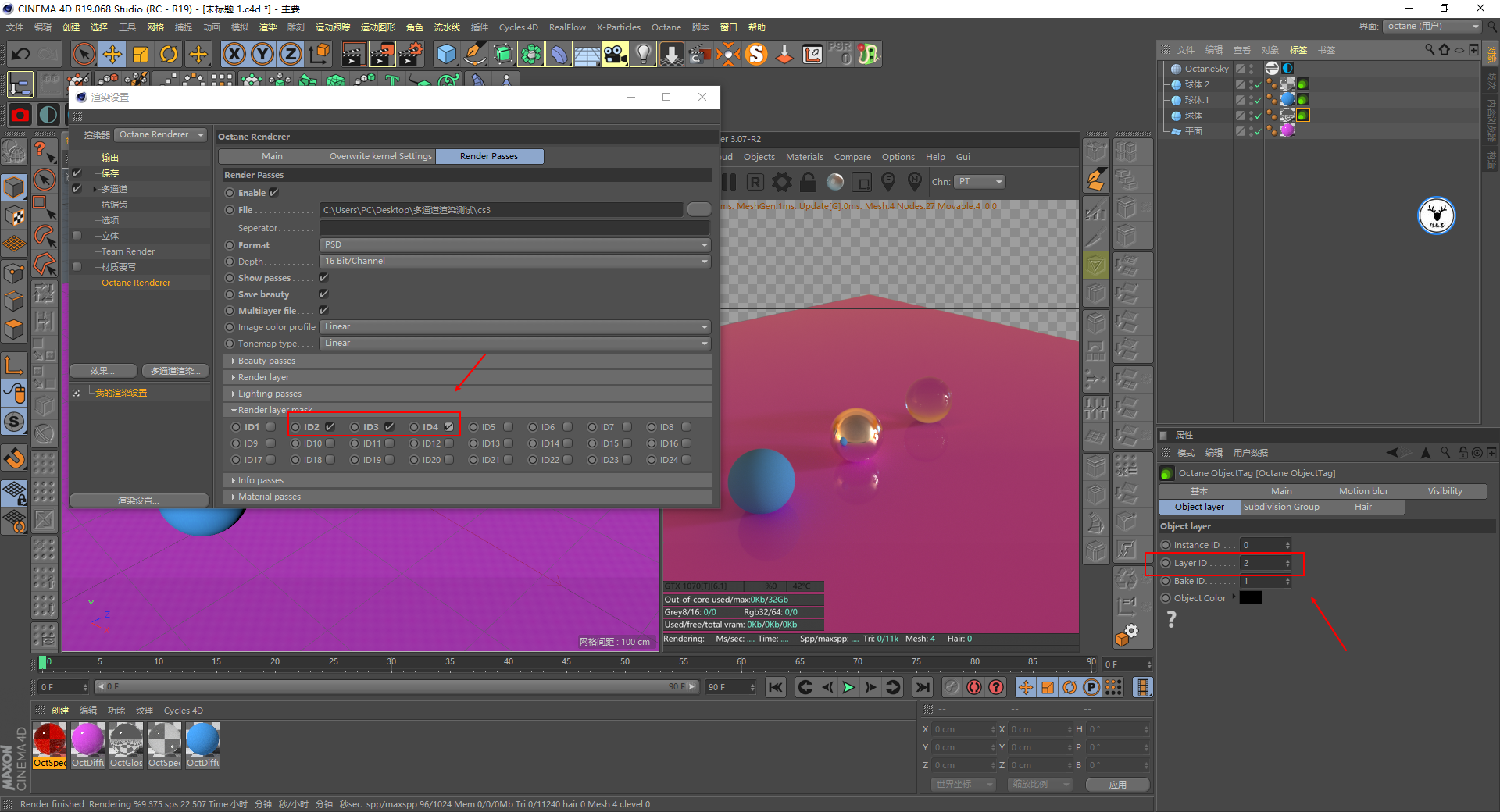This screenshot has width=1500, height=812.
Task: Open the renderer Octane Renderer dropdown
Action: [162, 135]
